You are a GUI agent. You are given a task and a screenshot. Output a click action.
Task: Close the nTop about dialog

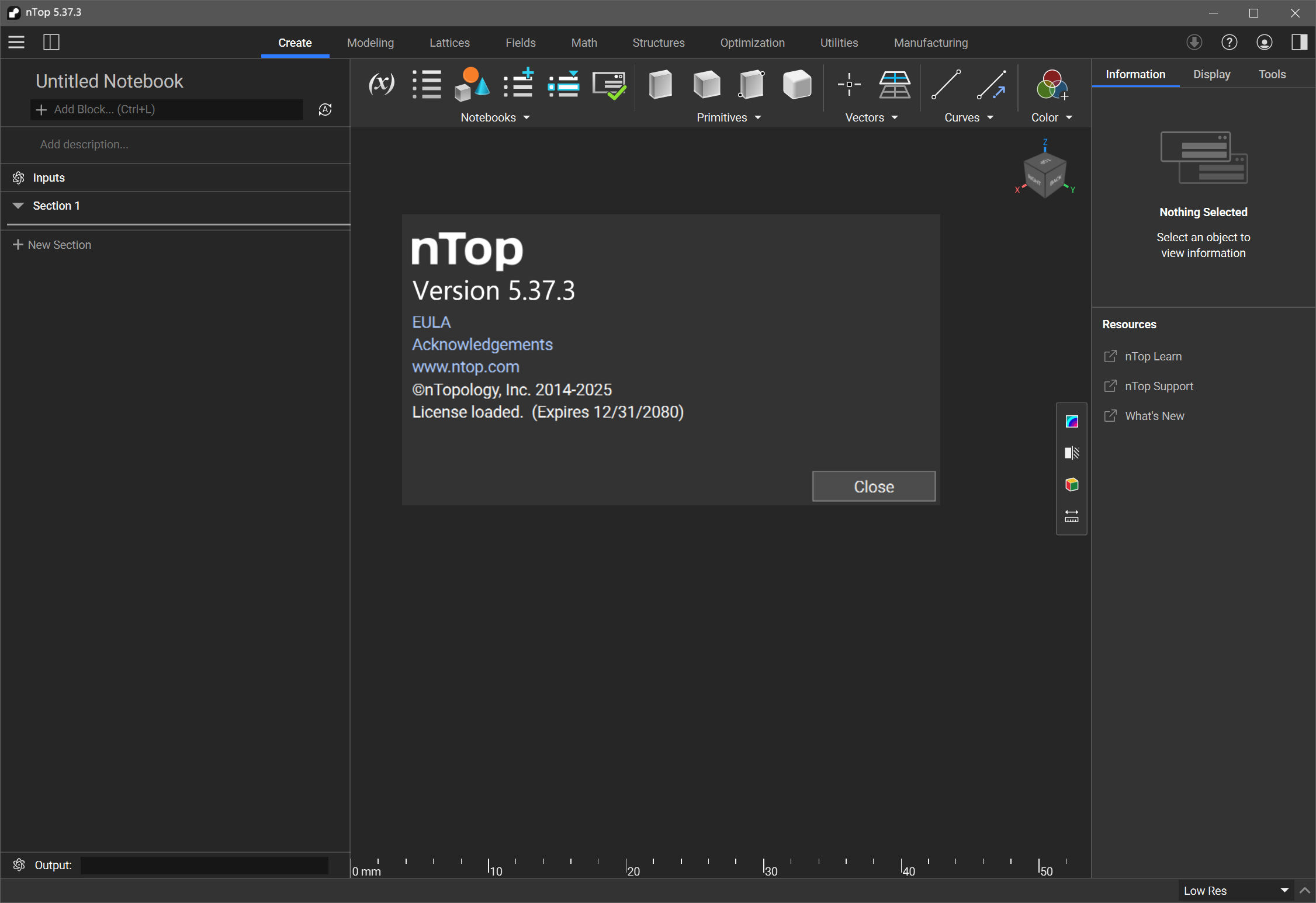(x=873, y=487)
